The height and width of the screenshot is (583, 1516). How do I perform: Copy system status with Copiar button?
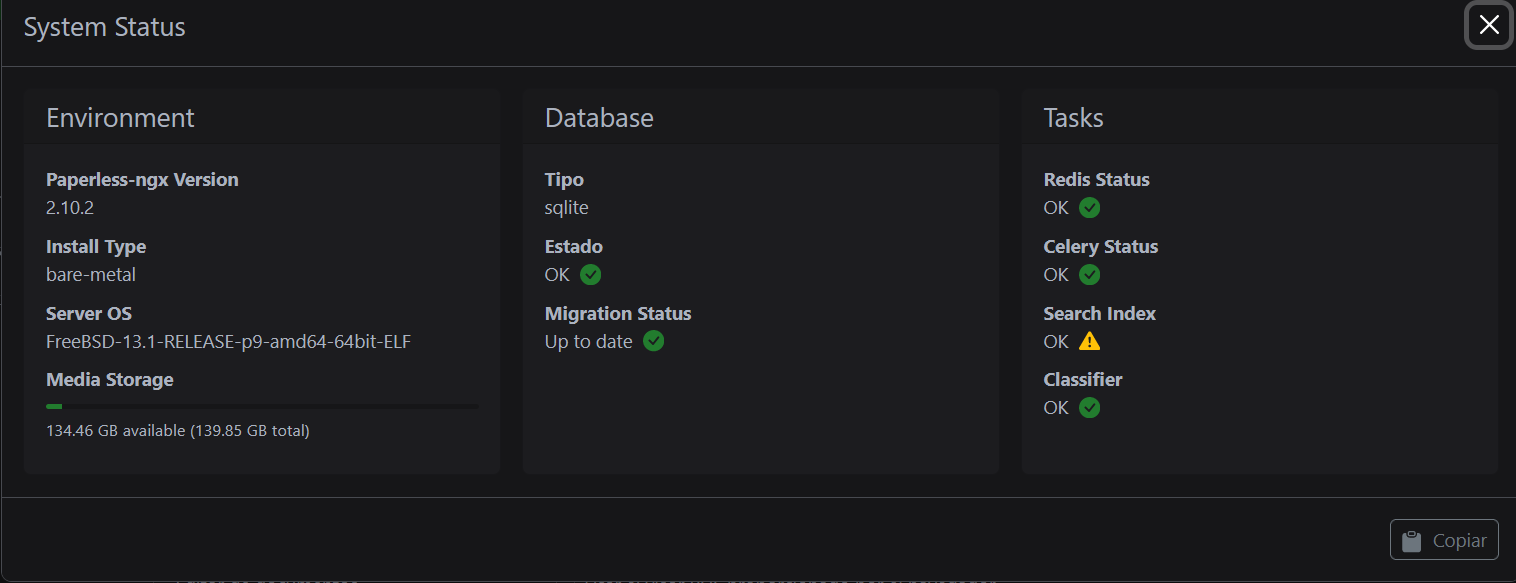pos(1444,540)
